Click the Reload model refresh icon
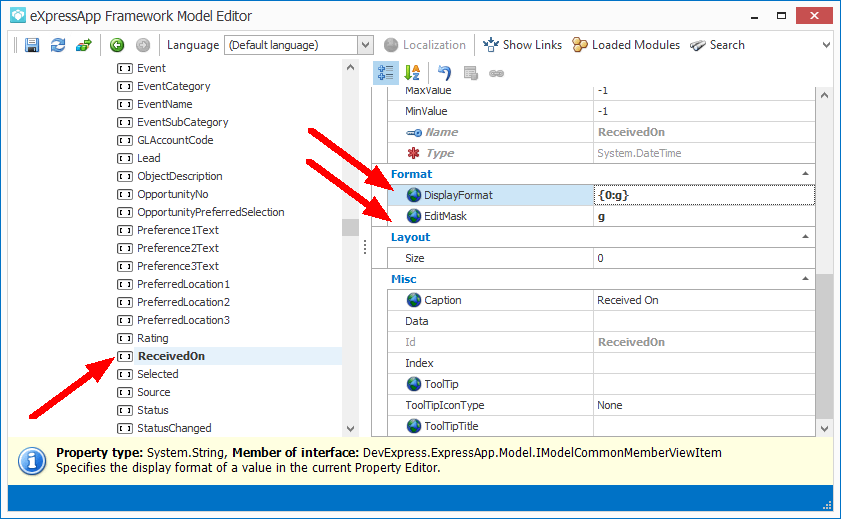Screen dimensions: 841x519 pos(58,45)
